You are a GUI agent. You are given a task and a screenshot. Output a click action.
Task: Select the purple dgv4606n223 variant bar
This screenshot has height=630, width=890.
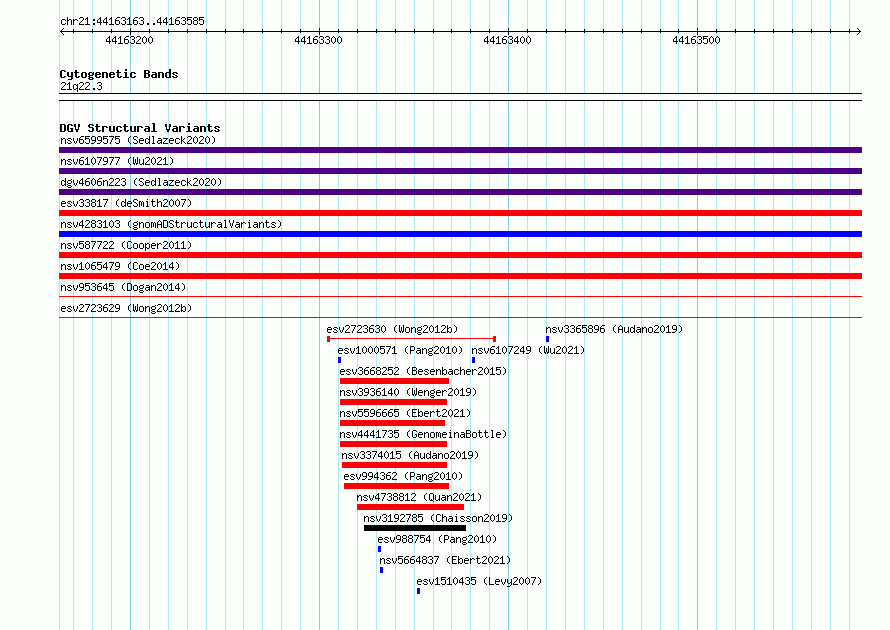click(460, 192)
